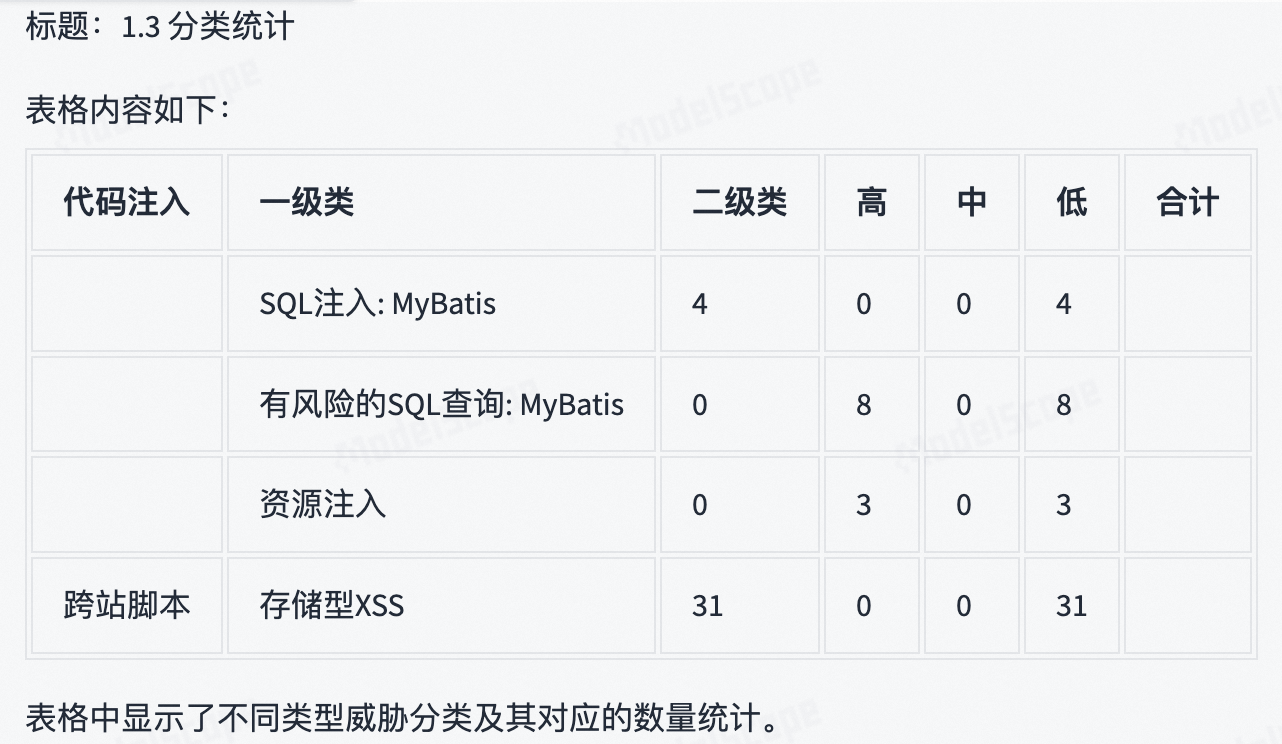Screen dimensions: 1282x744
Task: Select the "高" column header
Action: [871, 203]
